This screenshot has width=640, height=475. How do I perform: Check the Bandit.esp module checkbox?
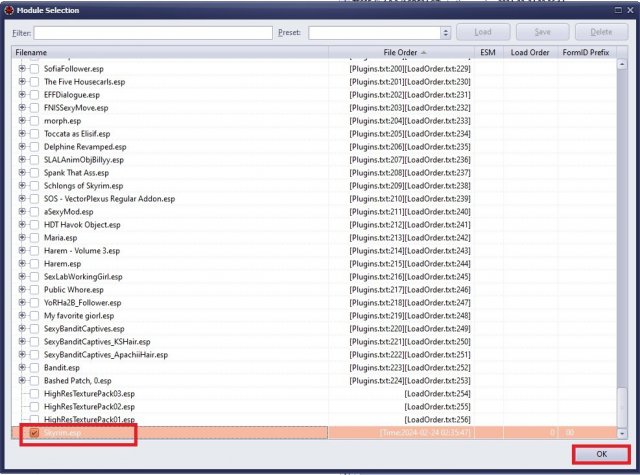coord(35,368)
